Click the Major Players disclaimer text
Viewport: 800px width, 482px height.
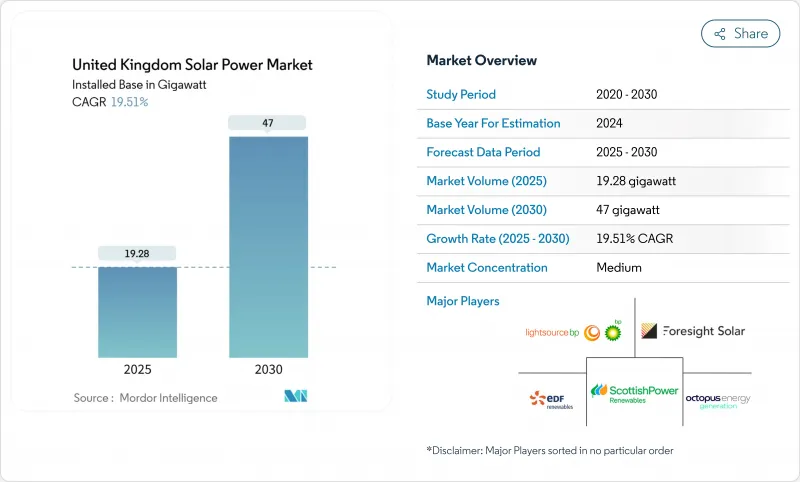[550, 450]
